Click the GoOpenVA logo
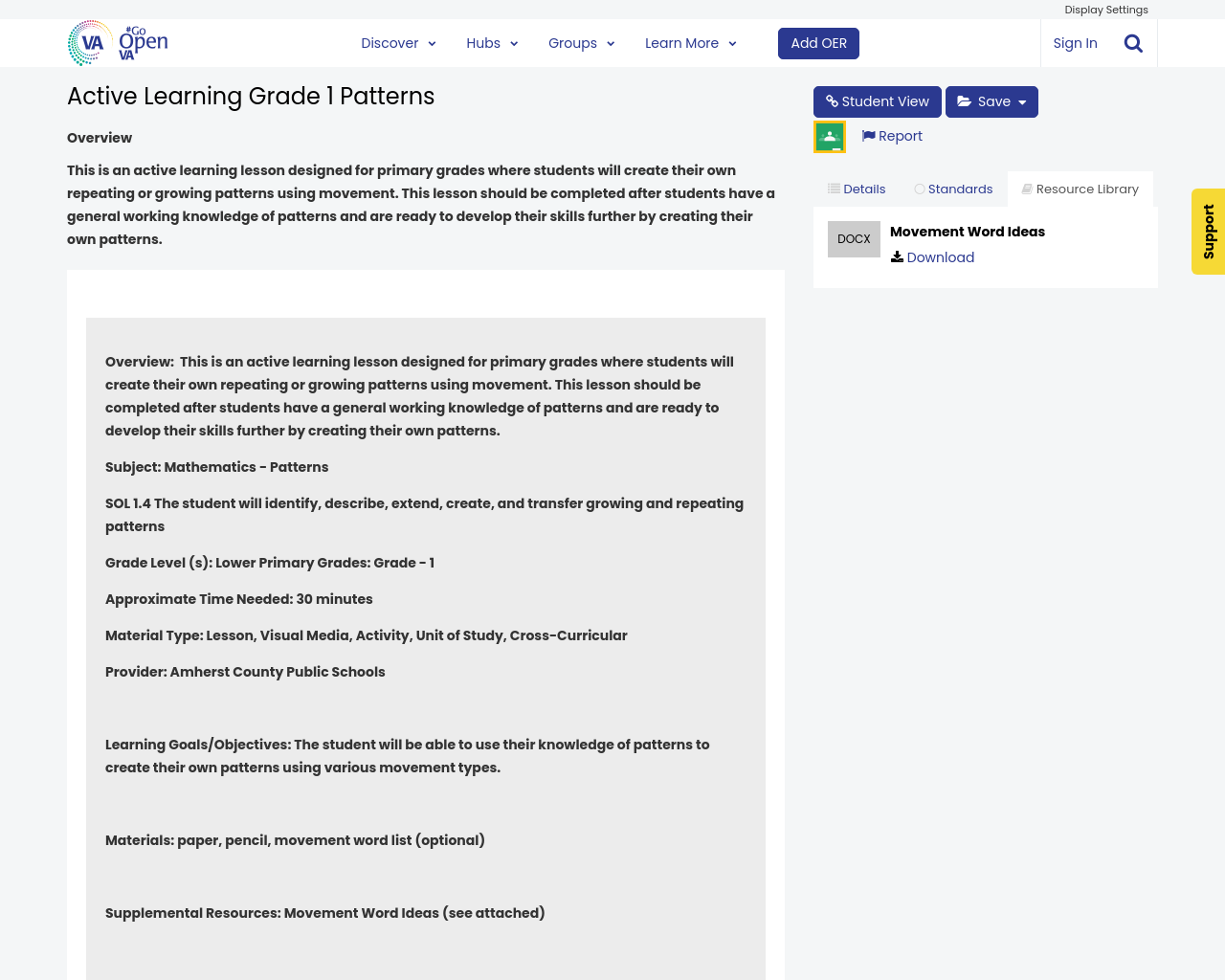Screen dimensions: 1225x980 coord(115,42)
